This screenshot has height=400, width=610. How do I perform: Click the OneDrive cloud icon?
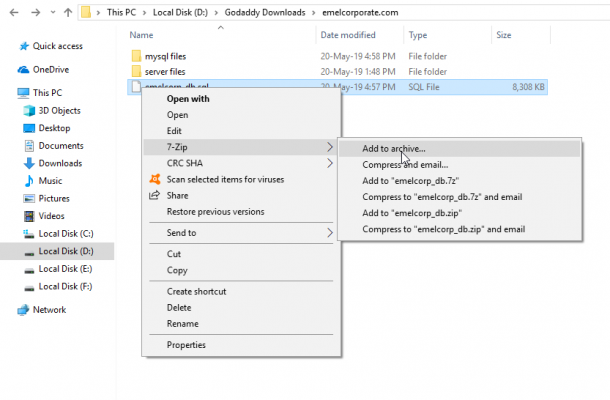coord(24,69)
